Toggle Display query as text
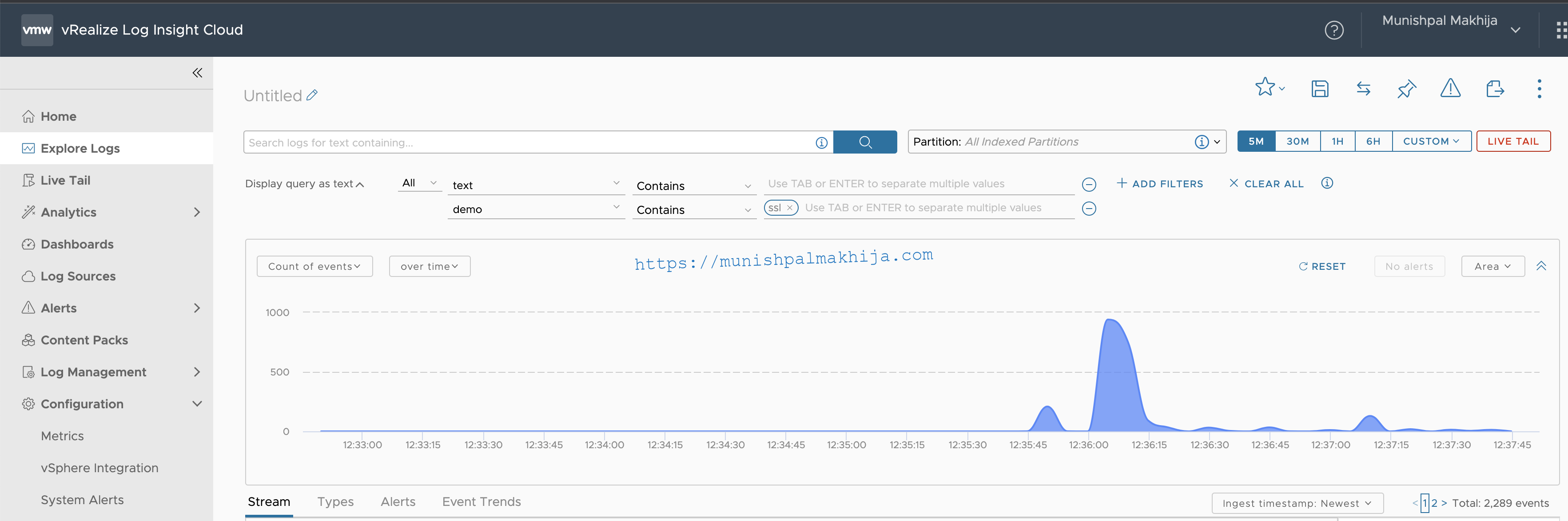The width and height of the screenshot is (1568, 521). pyautogui.click(x=304, y=184)
